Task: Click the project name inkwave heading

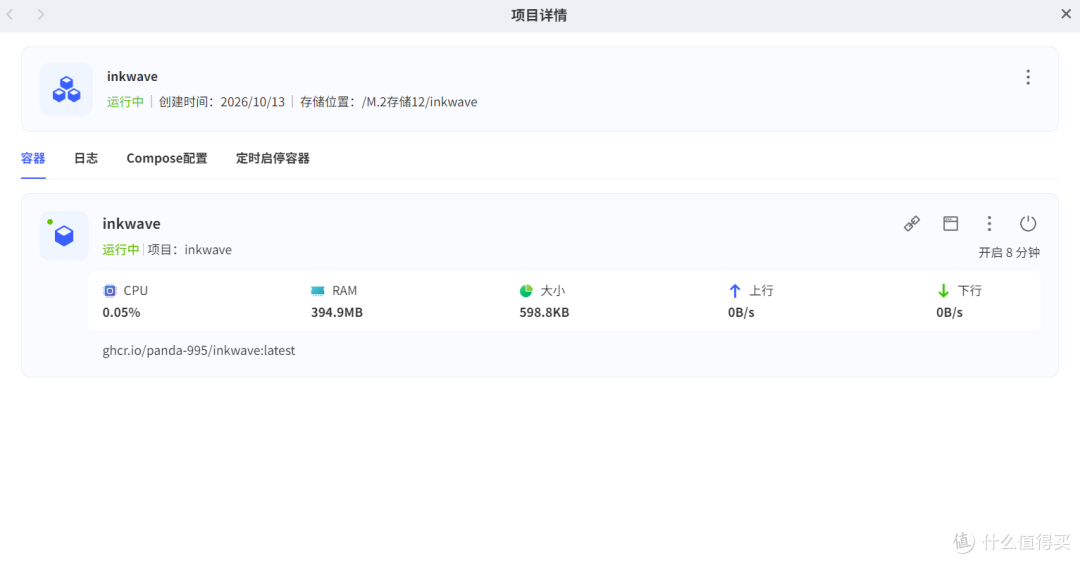Action: [132, 76]
